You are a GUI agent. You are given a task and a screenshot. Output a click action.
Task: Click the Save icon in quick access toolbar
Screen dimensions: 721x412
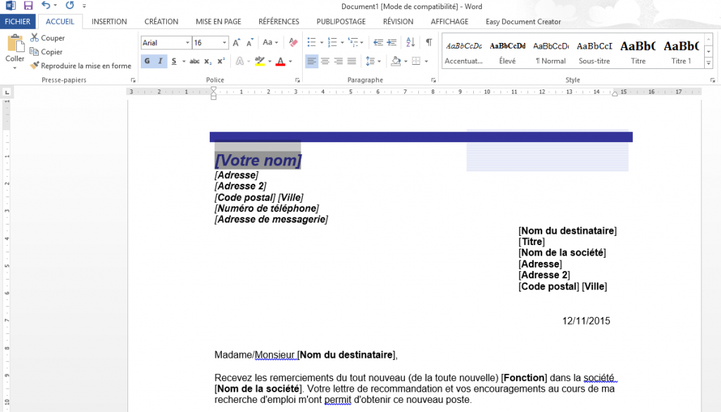(x=28, y=6)
